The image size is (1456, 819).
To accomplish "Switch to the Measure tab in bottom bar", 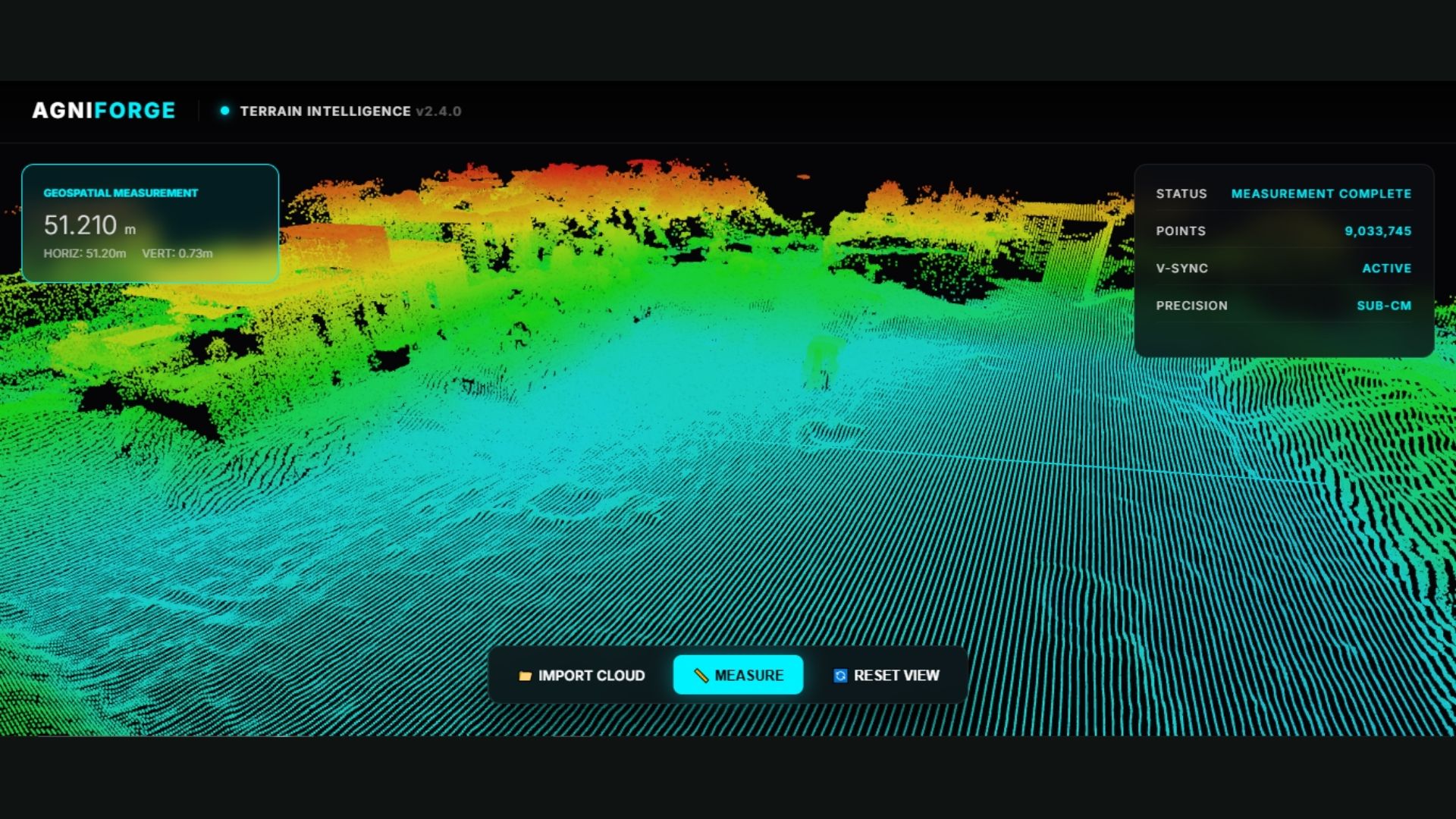I will pyautogui.click(x=738, y=674).
